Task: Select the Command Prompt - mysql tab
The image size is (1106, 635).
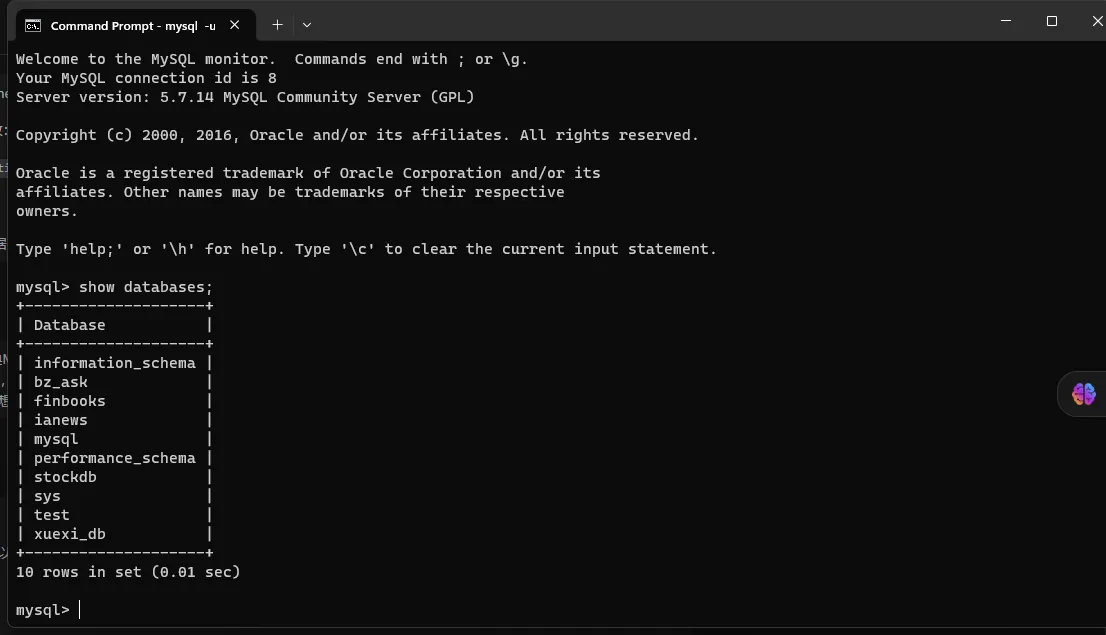Action: (132, 25)
